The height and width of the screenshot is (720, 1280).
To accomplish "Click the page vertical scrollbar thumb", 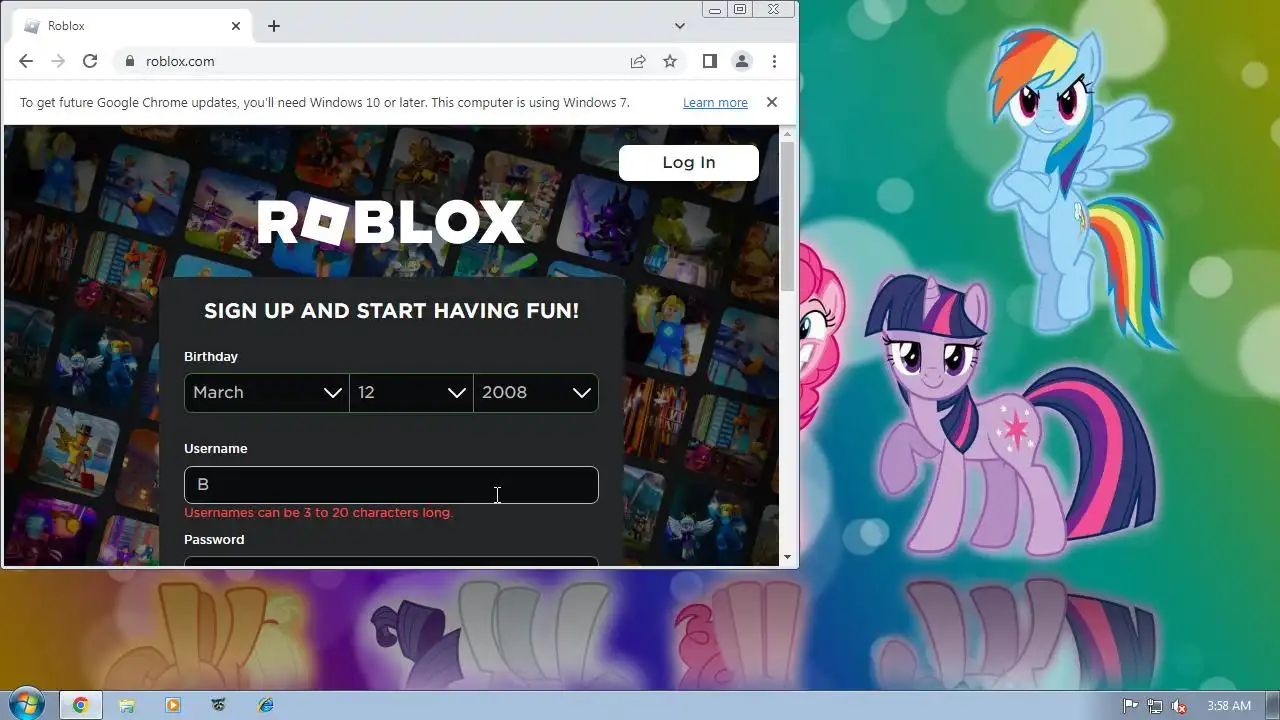I will 788,217.
